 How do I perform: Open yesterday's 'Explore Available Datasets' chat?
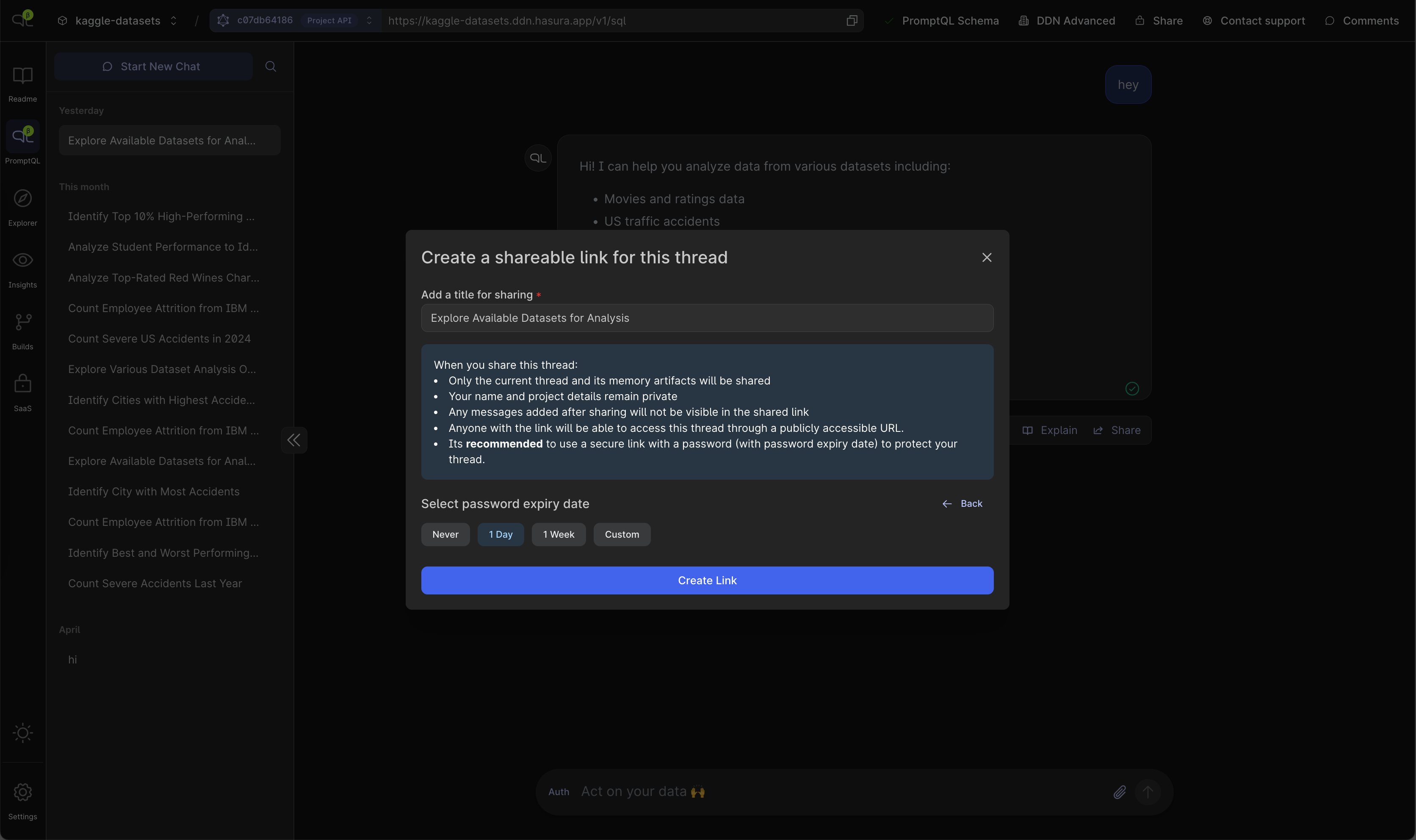point(170,141)
